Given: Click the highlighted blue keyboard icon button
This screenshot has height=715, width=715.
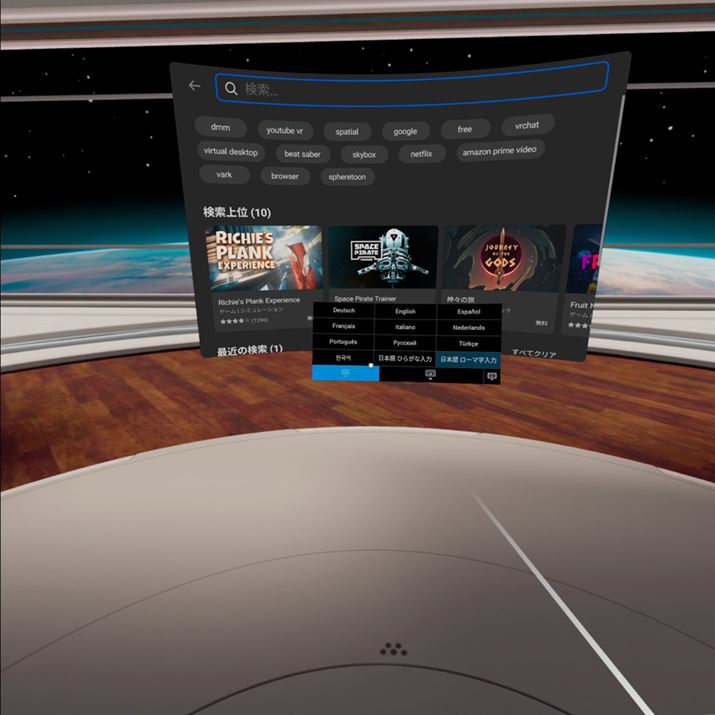Looking at the screenshot, I should pyautogui.click(x=345, y=373).
